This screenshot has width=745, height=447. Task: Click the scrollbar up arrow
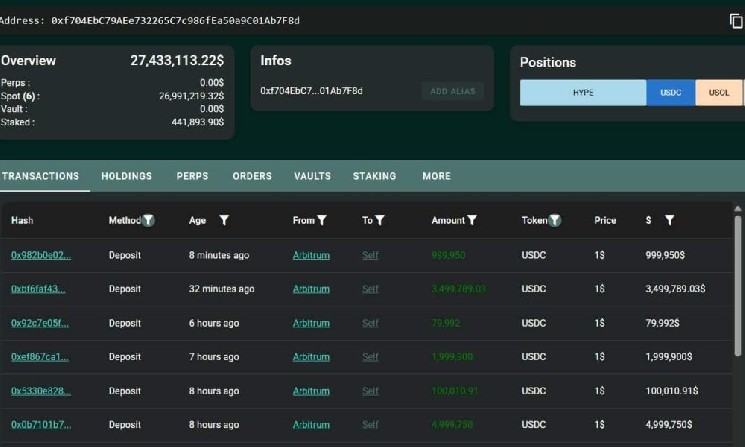(737, 209)
